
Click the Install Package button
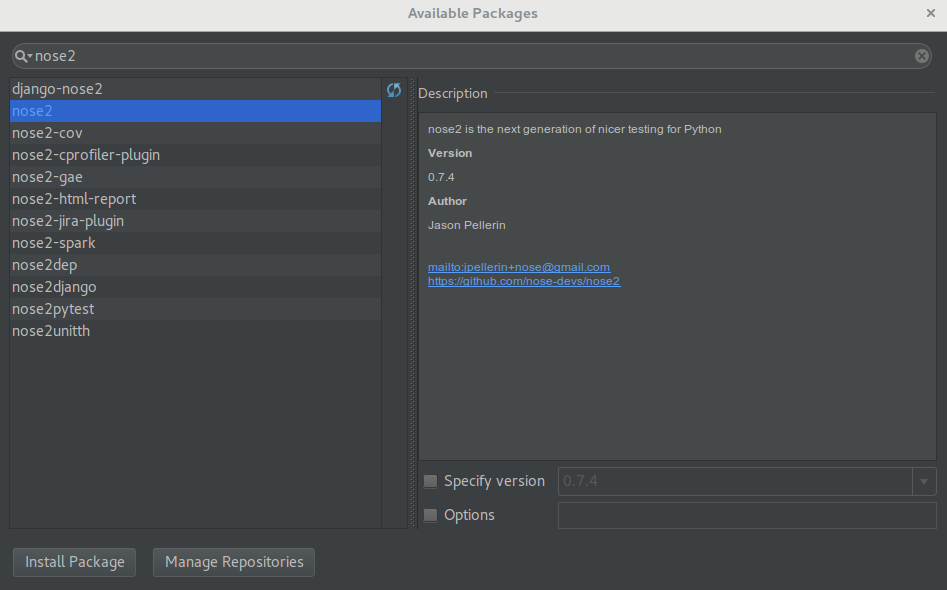coord(75,562)
